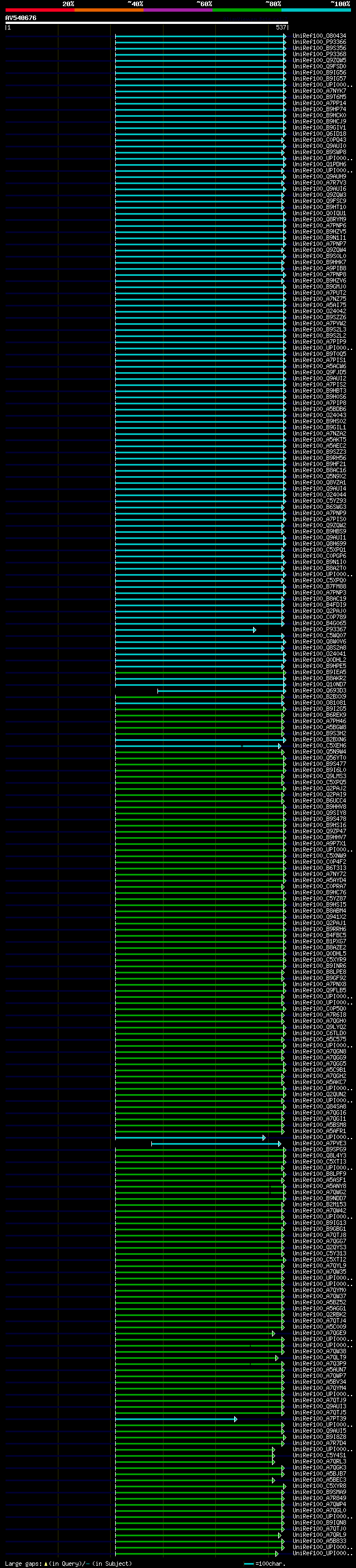This screenshot has height=1568, width=356.
Task: Open hit UniRef100_B9S356
Action: click(x=319, y=48)
